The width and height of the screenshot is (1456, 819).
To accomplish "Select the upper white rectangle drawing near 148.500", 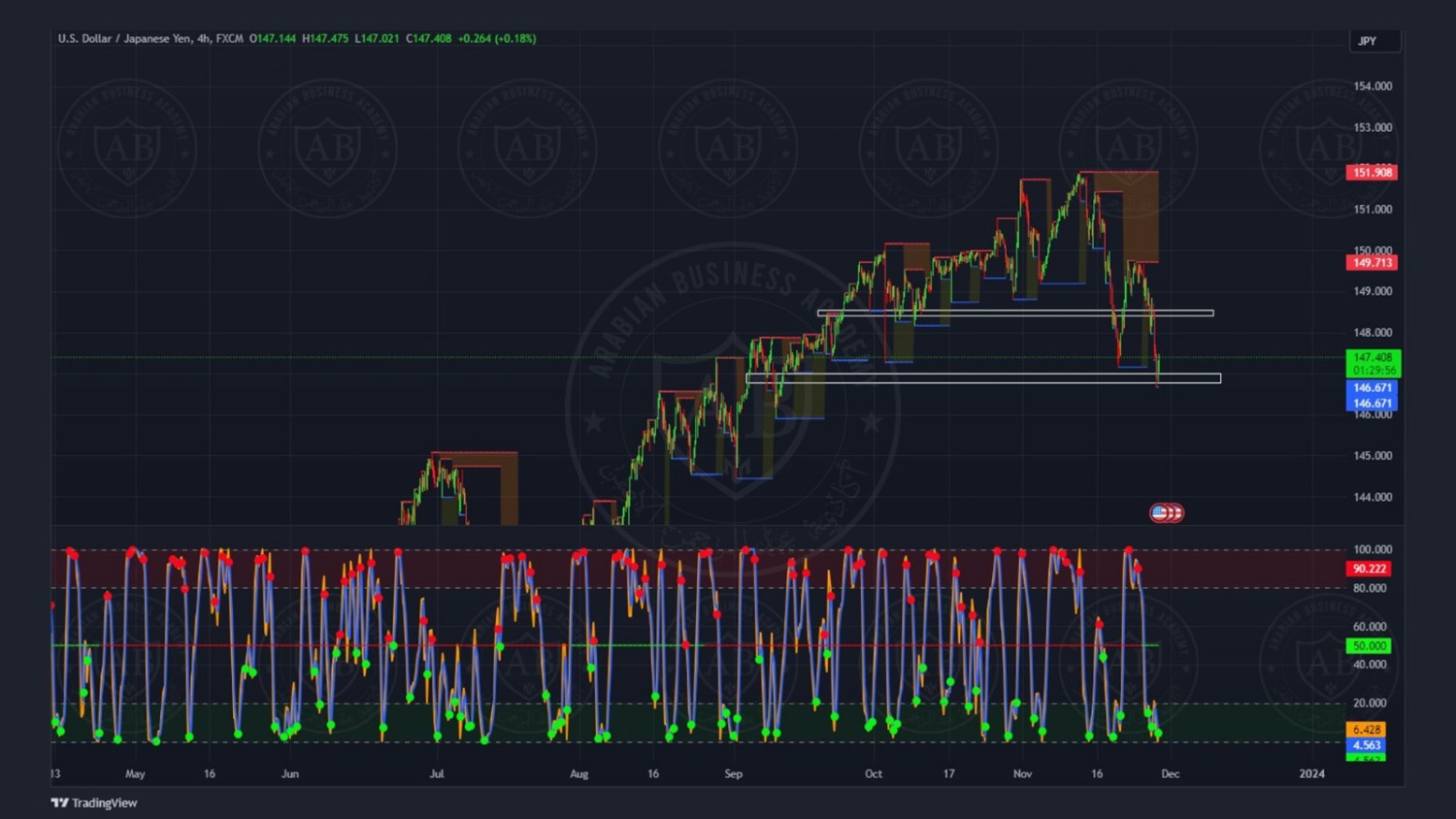I will [1015, 313].
